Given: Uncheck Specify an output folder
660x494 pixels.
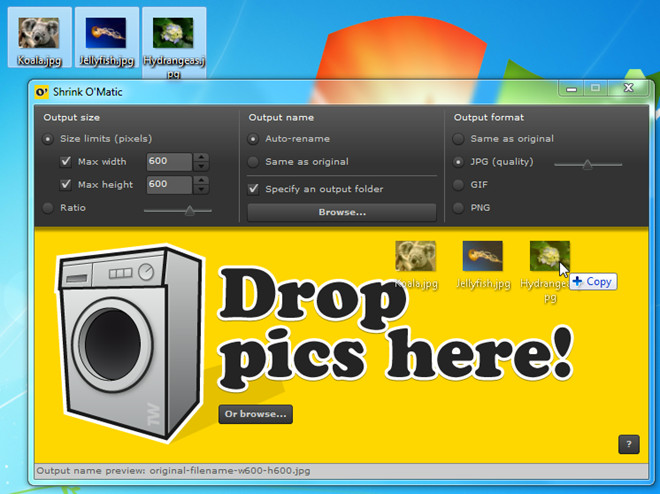Looking at the screenshot, I should pos(253,189).
